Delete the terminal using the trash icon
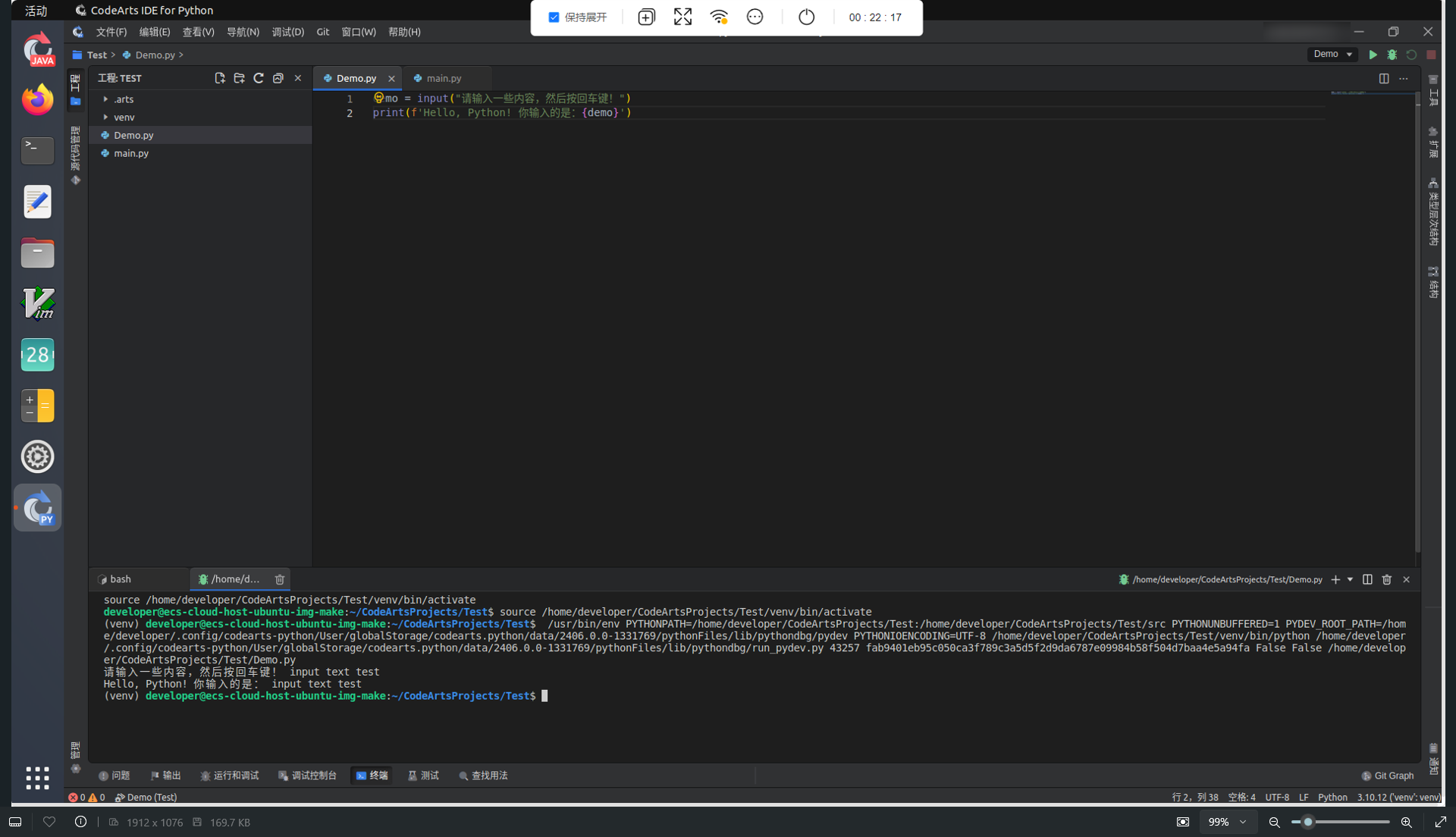The width and height of the screenshot is (1456, 837). coord(1387,579)
